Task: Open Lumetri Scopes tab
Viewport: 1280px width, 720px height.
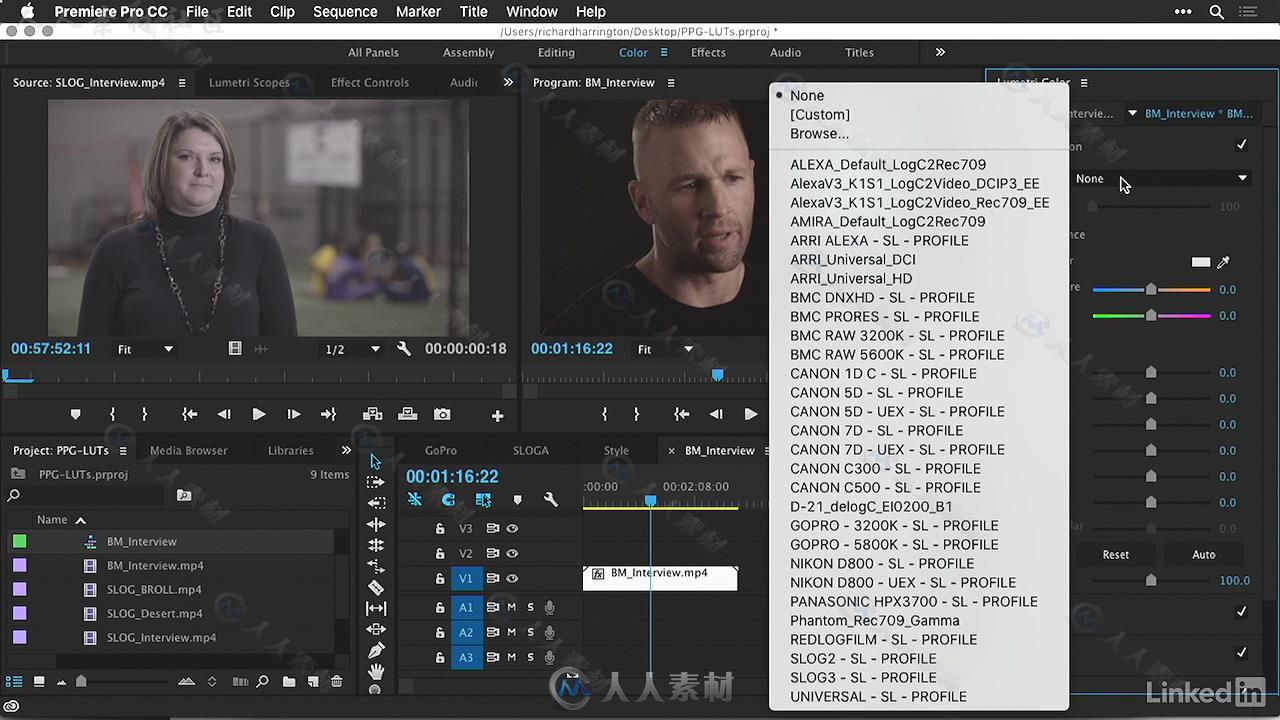Action: pyautogui.click(x=249, y=82)
